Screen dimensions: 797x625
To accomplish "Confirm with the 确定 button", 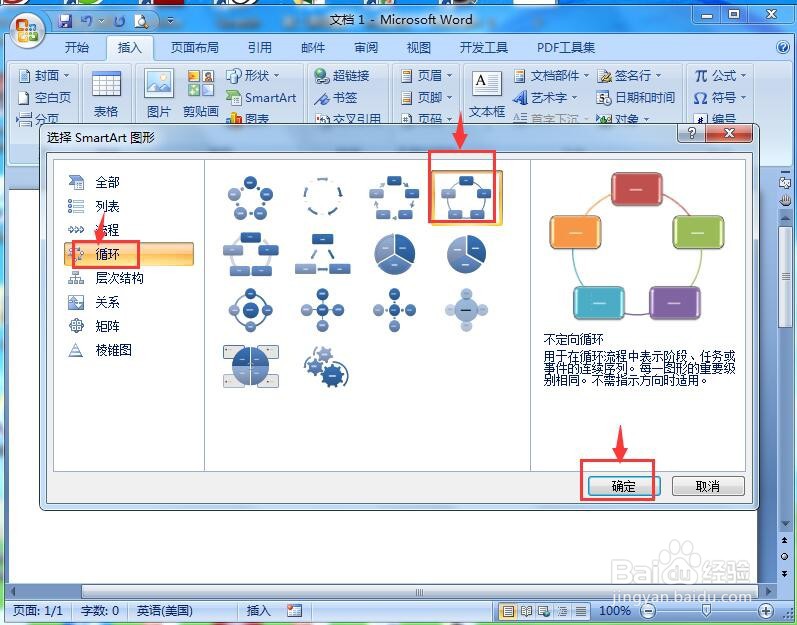I will click(x=624, y=486).
